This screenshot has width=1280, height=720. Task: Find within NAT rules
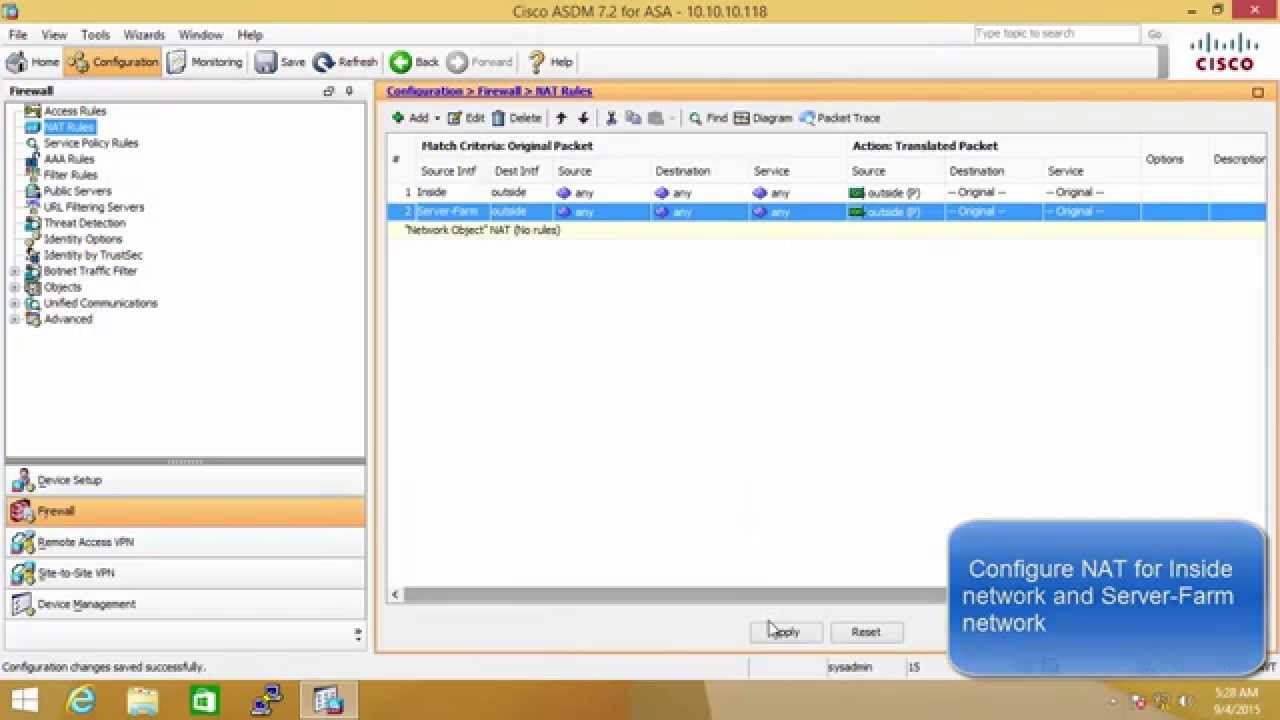coord(708,118)
